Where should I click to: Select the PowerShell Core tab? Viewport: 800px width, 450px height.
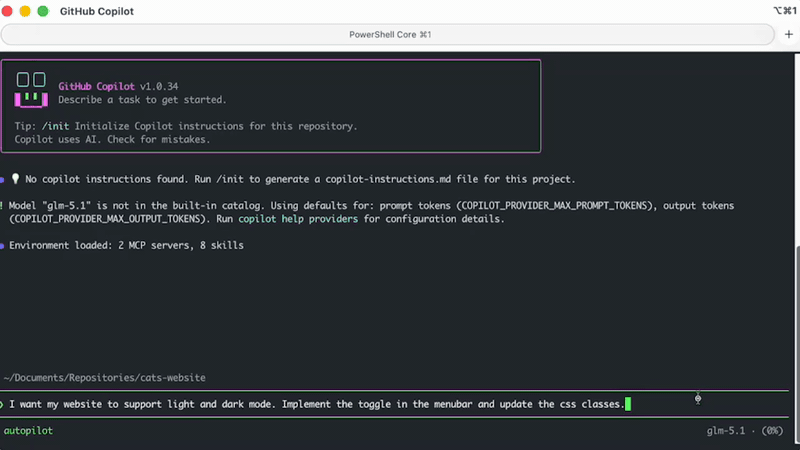pyautogui.click(x=388, y=34)
